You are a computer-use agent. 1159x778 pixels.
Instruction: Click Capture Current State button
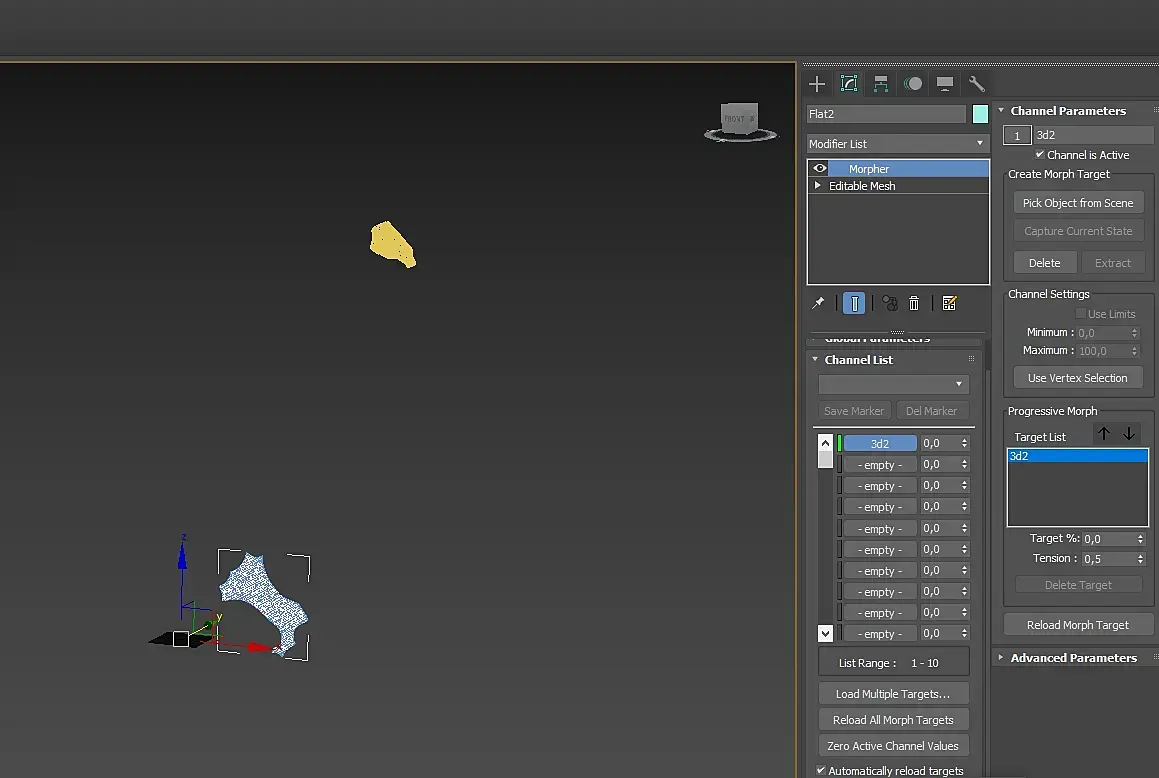point(1078,231)
